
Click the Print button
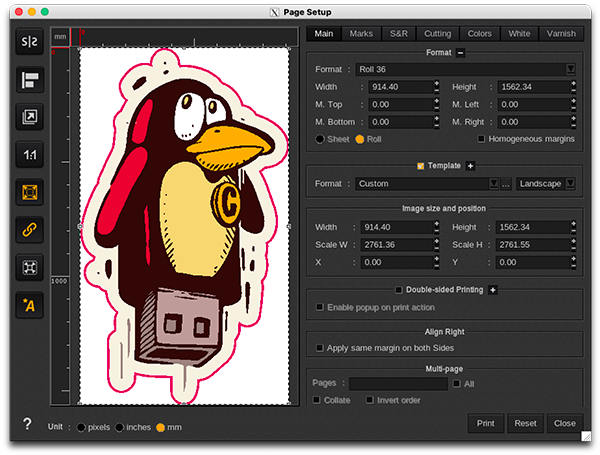485,423
